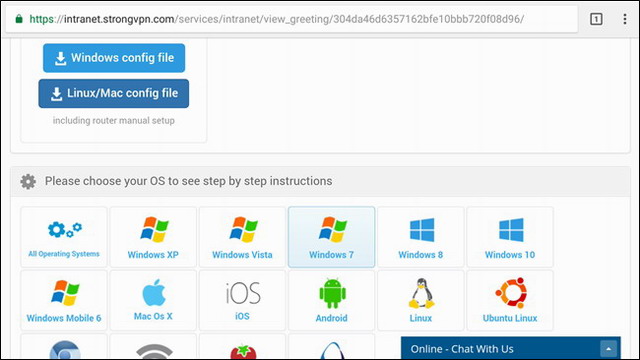
Task: Select Windows Mobile 6 tile
Action: 64,300
